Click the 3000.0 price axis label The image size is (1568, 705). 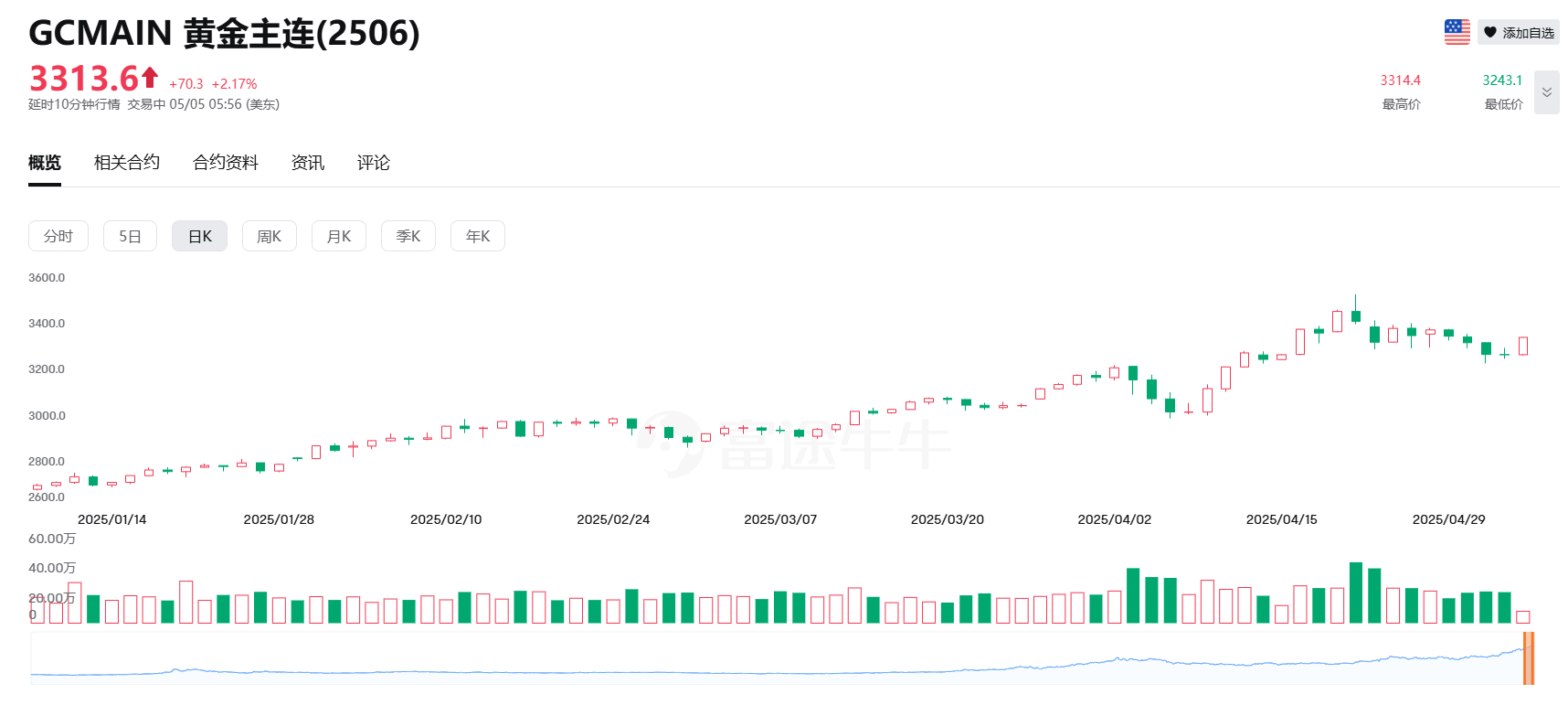pyautogui.click(x=47, y=416)
